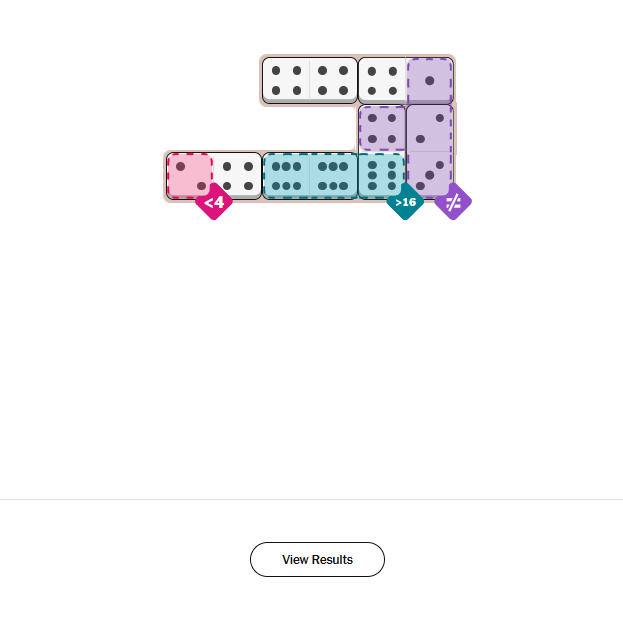Select the pink two-pip domino half

coord(190,176)
